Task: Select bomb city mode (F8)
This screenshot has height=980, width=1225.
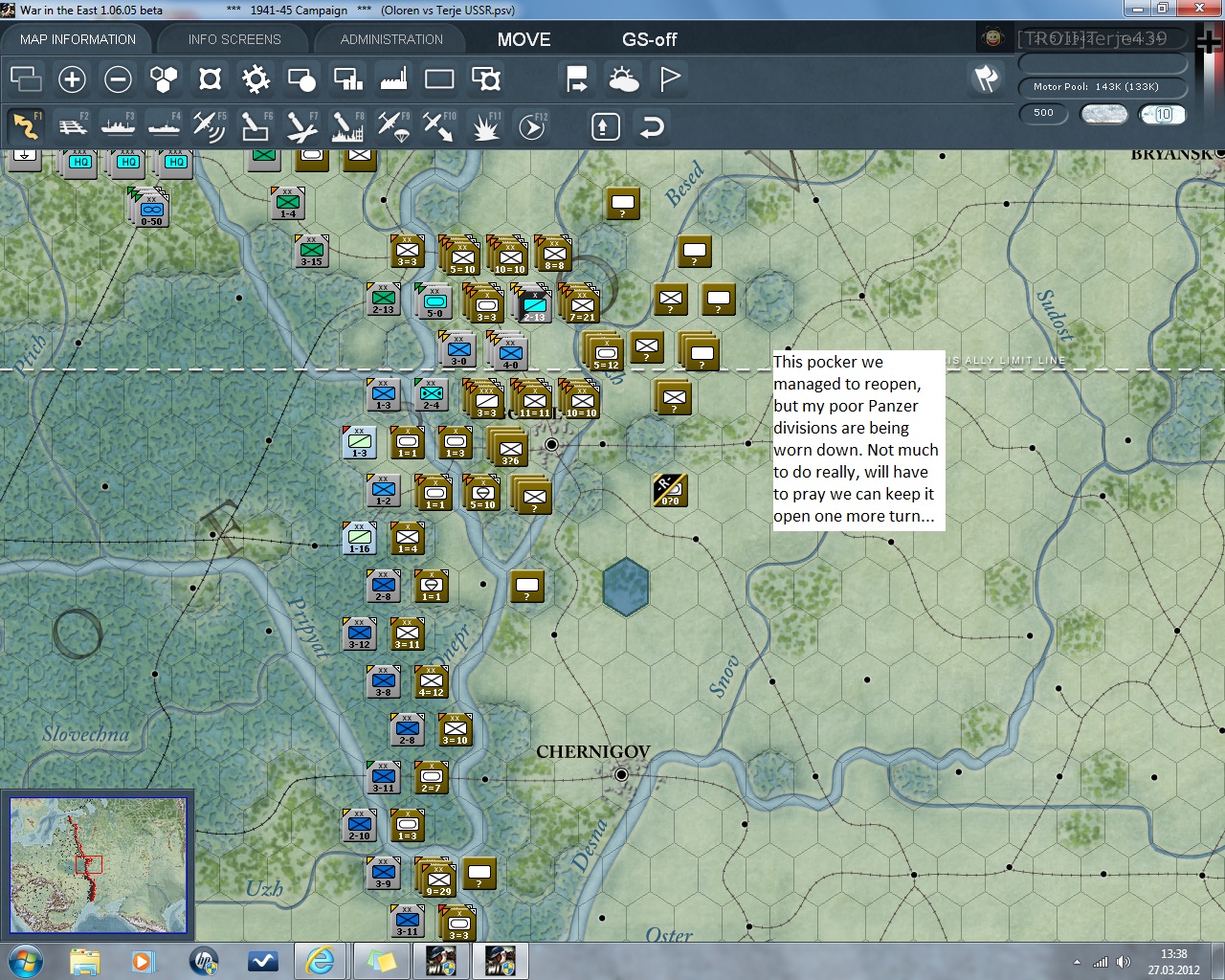Action: [346, 126]
